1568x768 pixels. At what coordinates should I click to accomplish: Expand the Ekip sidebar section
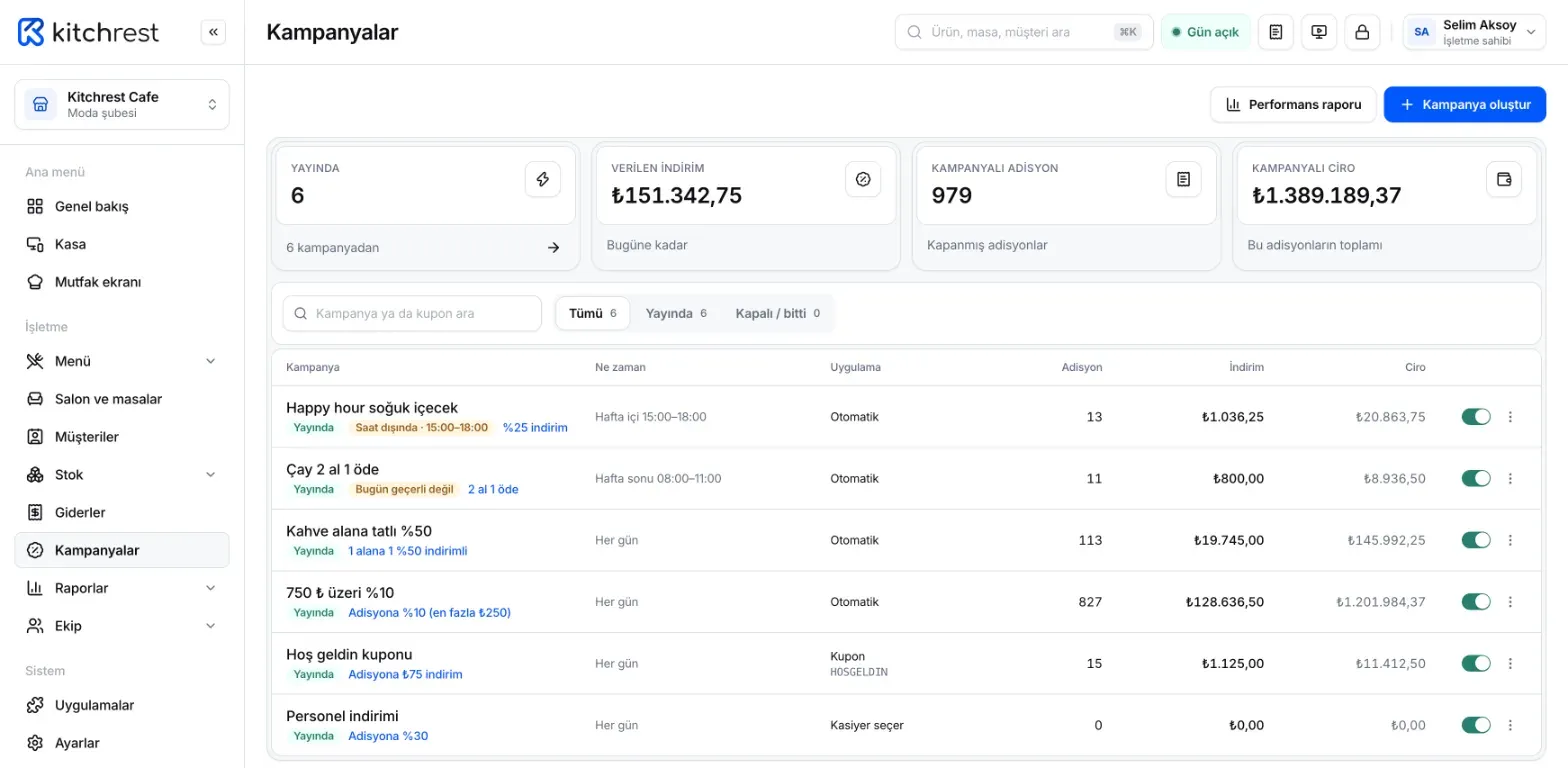click(x=122, y=626)
